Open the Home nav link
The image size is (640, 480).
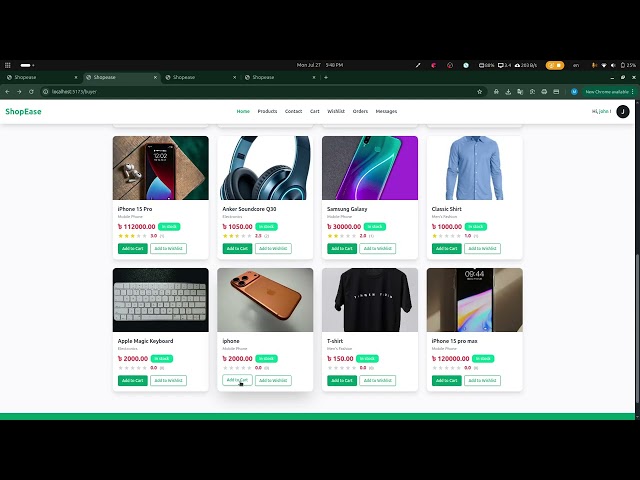243,111
